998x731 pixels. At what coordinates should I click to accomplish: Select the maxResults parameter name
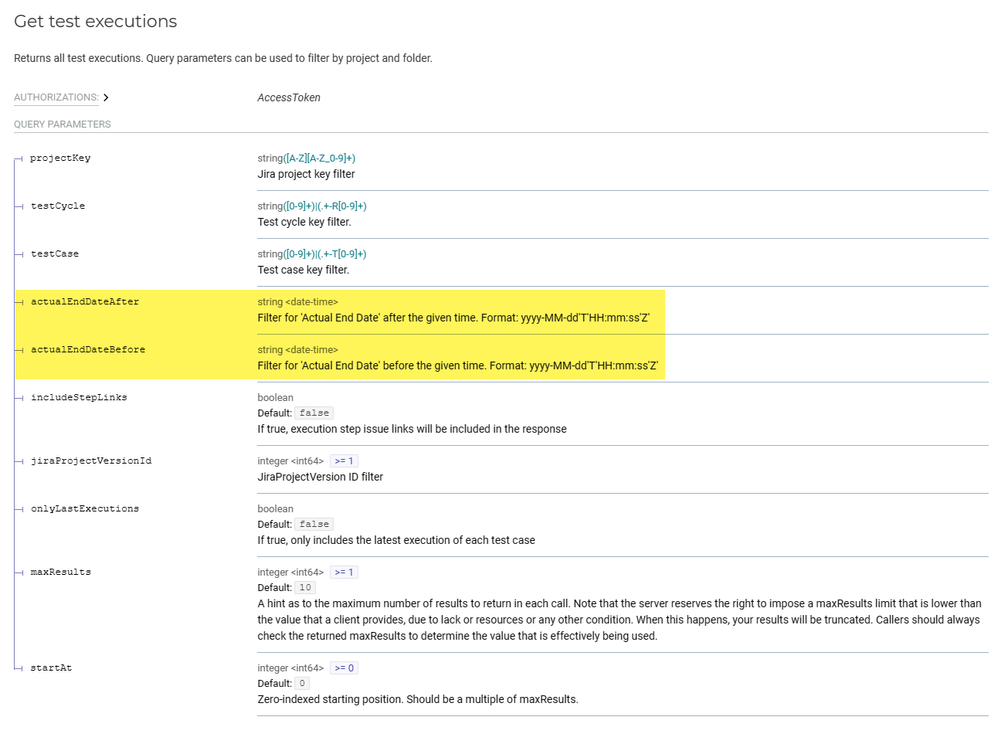[x=60, y=572]
